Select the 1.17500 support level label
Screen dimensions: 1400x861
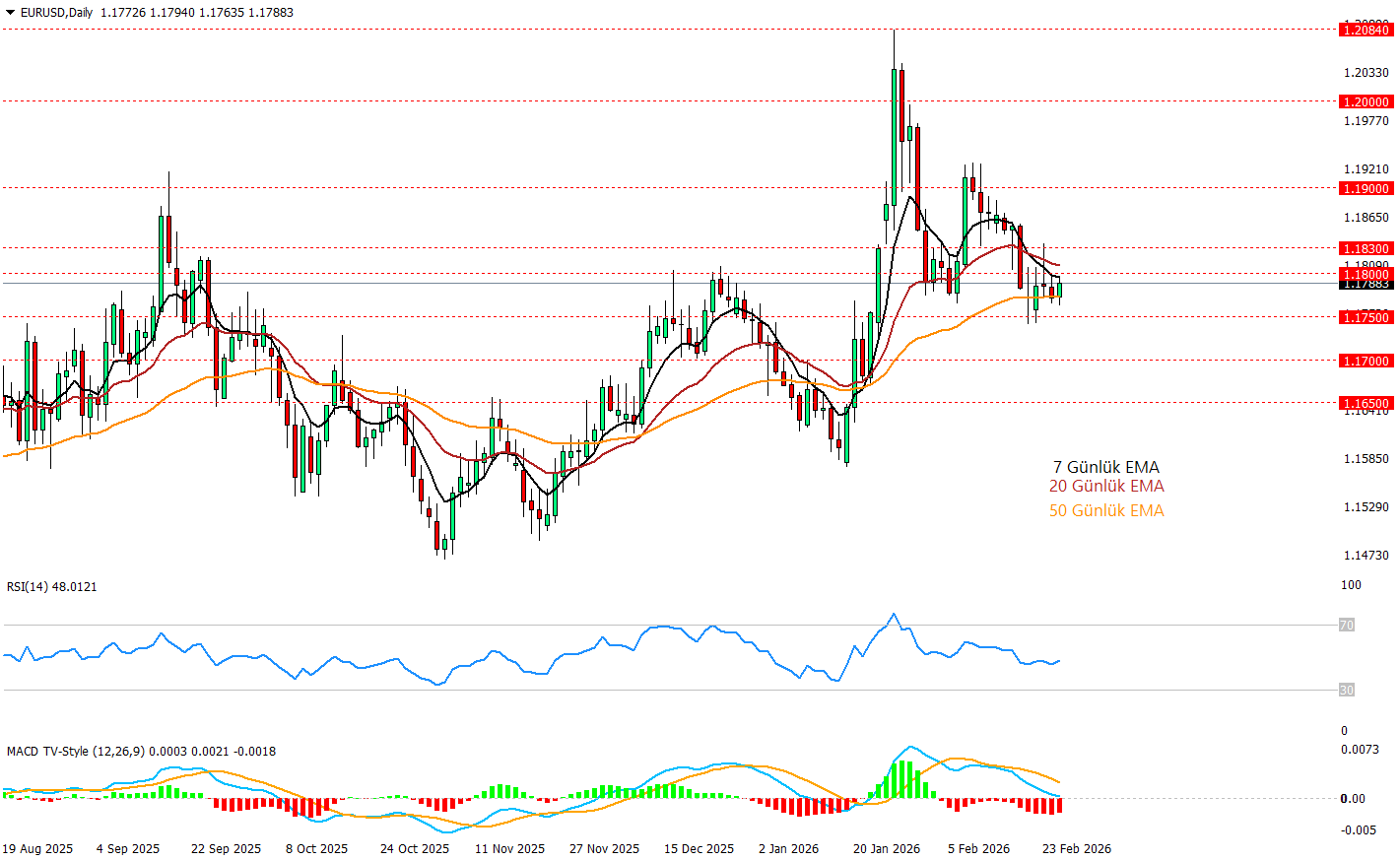(1366, 317)
